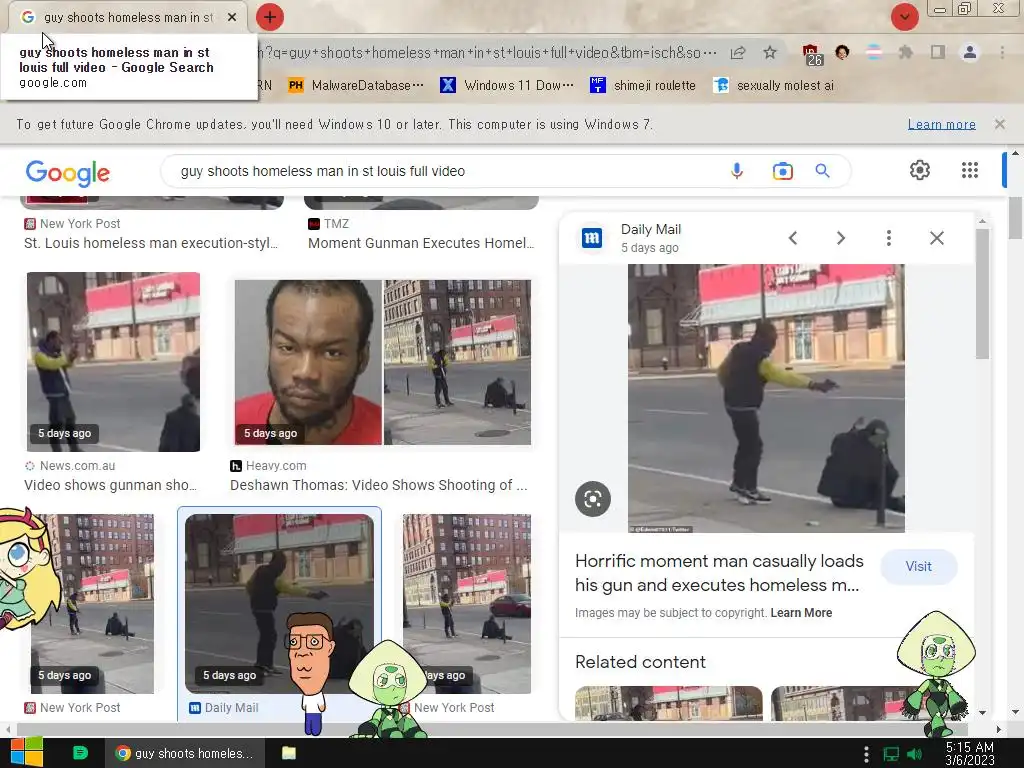Screen dimensions: 1024x768
Task: Open the Chrome profile avatar icon
Action: point(970,52)
